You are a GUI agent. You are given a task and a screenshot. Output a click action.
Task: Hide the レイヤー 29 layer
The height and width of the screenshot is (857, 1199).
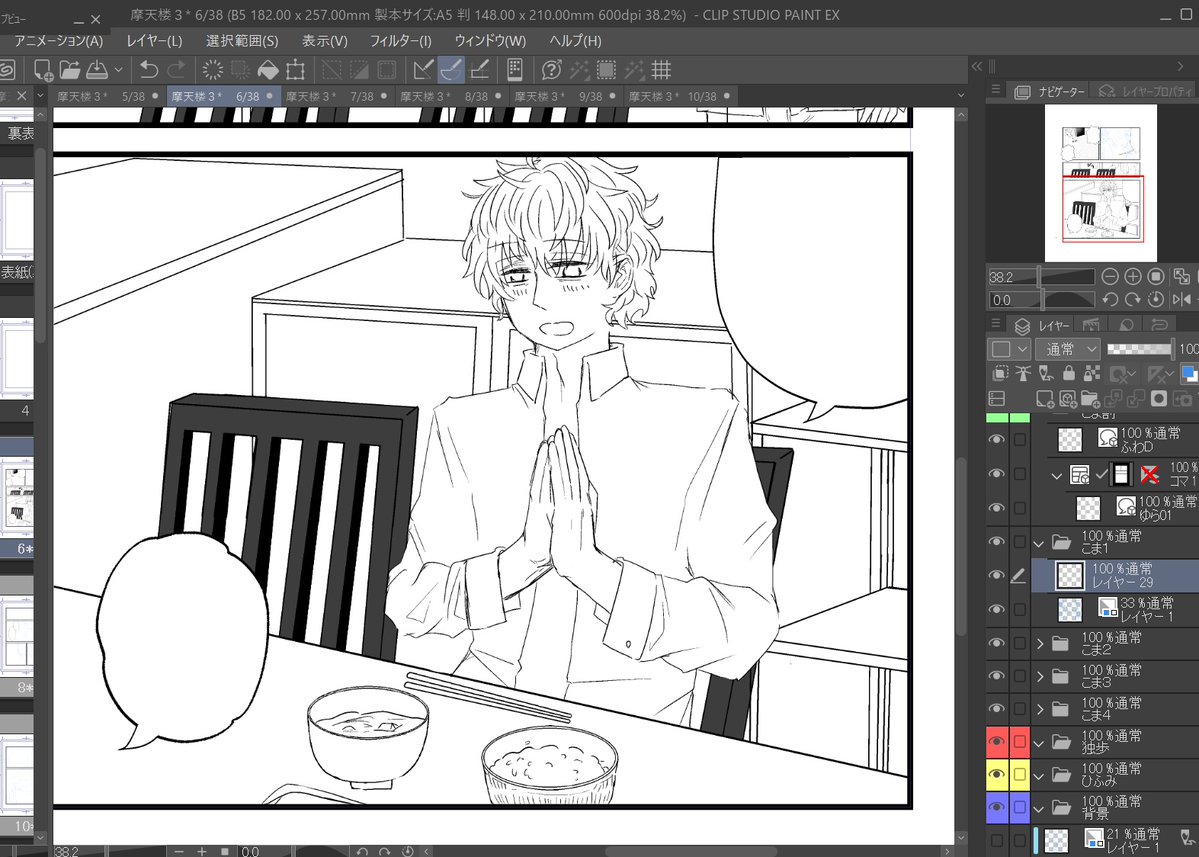[996, 576]
